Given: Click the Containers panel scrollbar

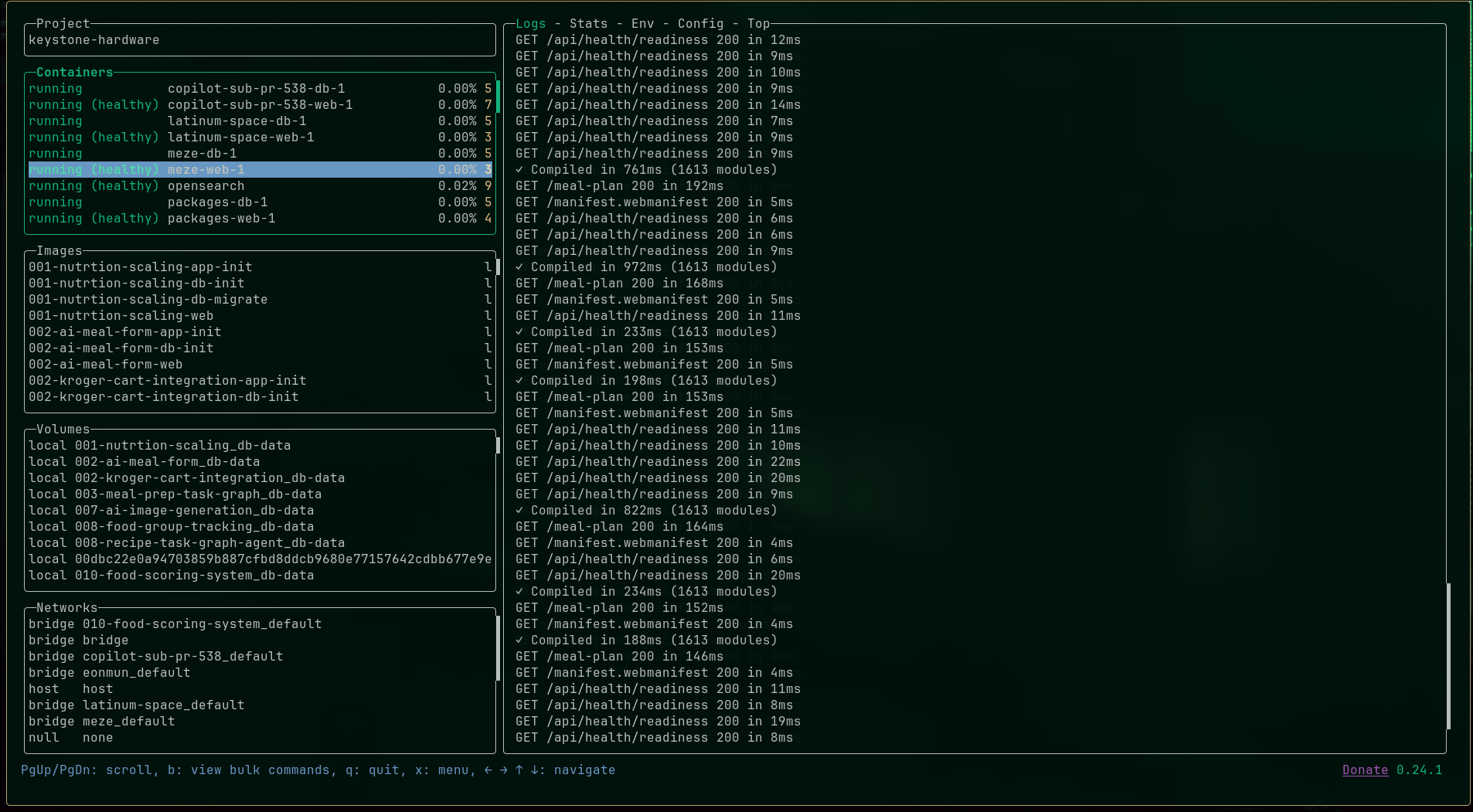Looking at the screenshot, I should pos(498,97).
